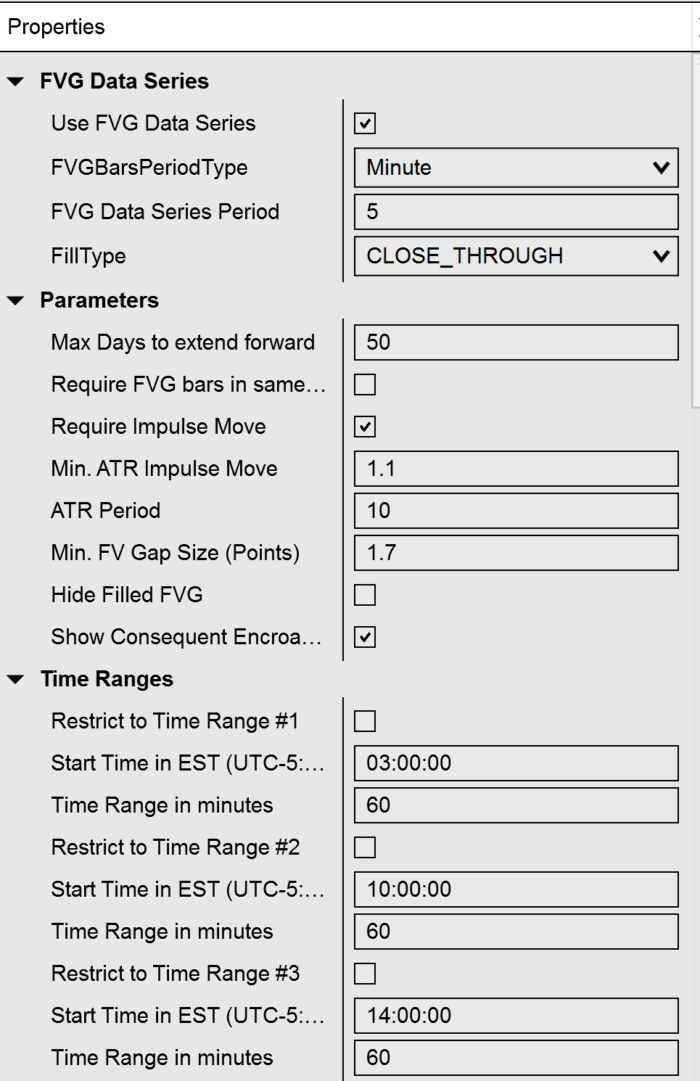Open the FillType dropdown showing CLOSE_THROUGH

[516, 256]
